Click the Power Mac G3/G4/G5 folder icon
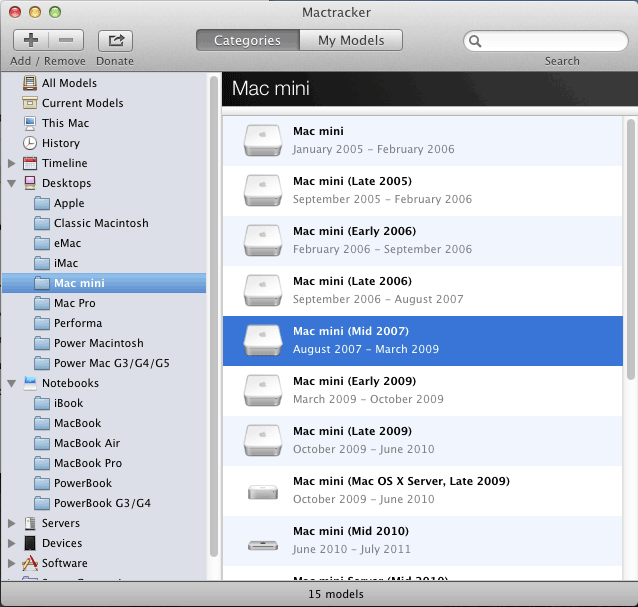Screen dimensions: 638x607 pyautogui.click(x=42, y=363)
